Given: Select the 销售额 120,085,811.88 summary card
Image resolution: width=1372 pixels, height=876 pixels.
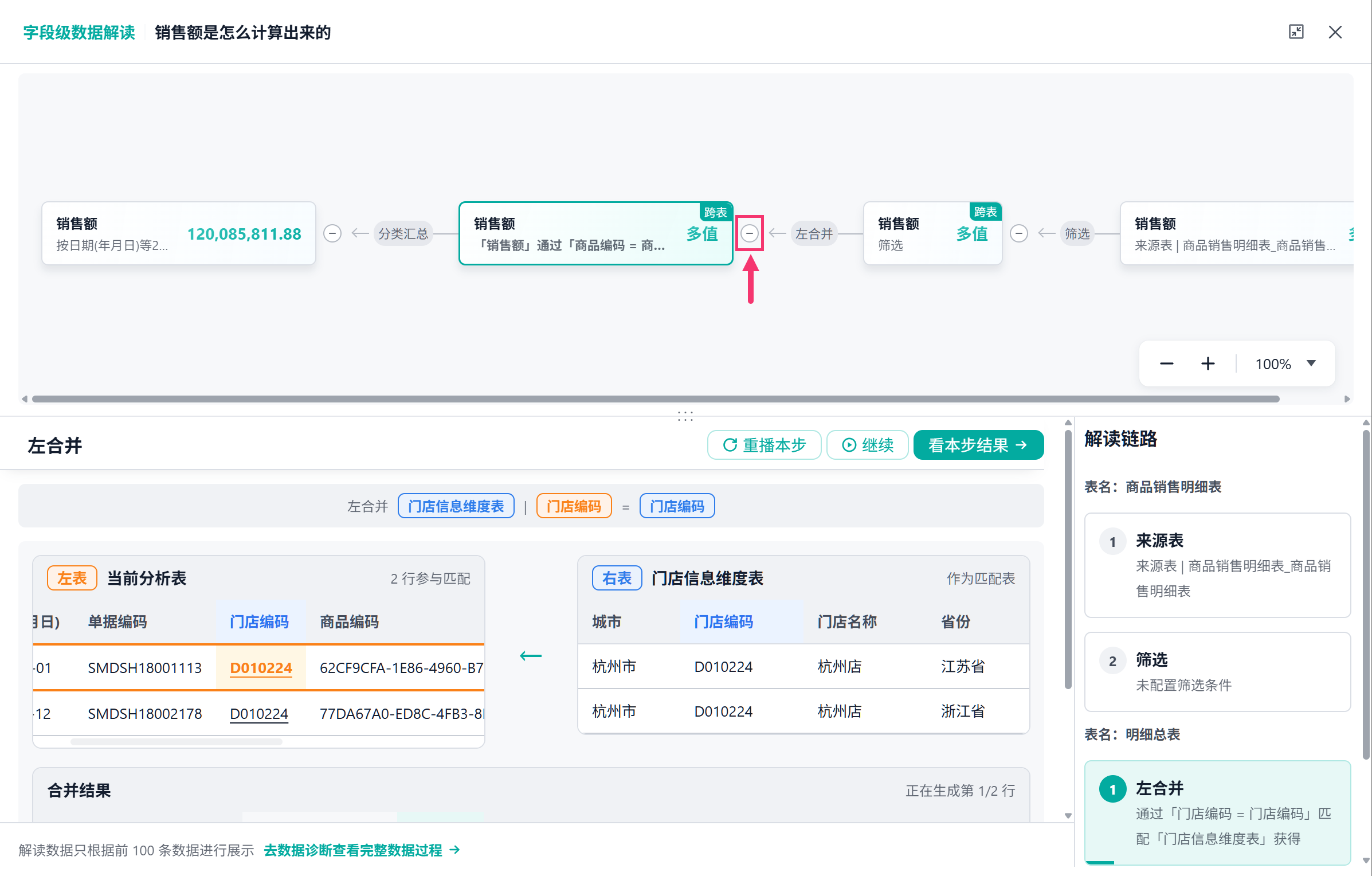Looking at the screenshot, I should (179, 233).
